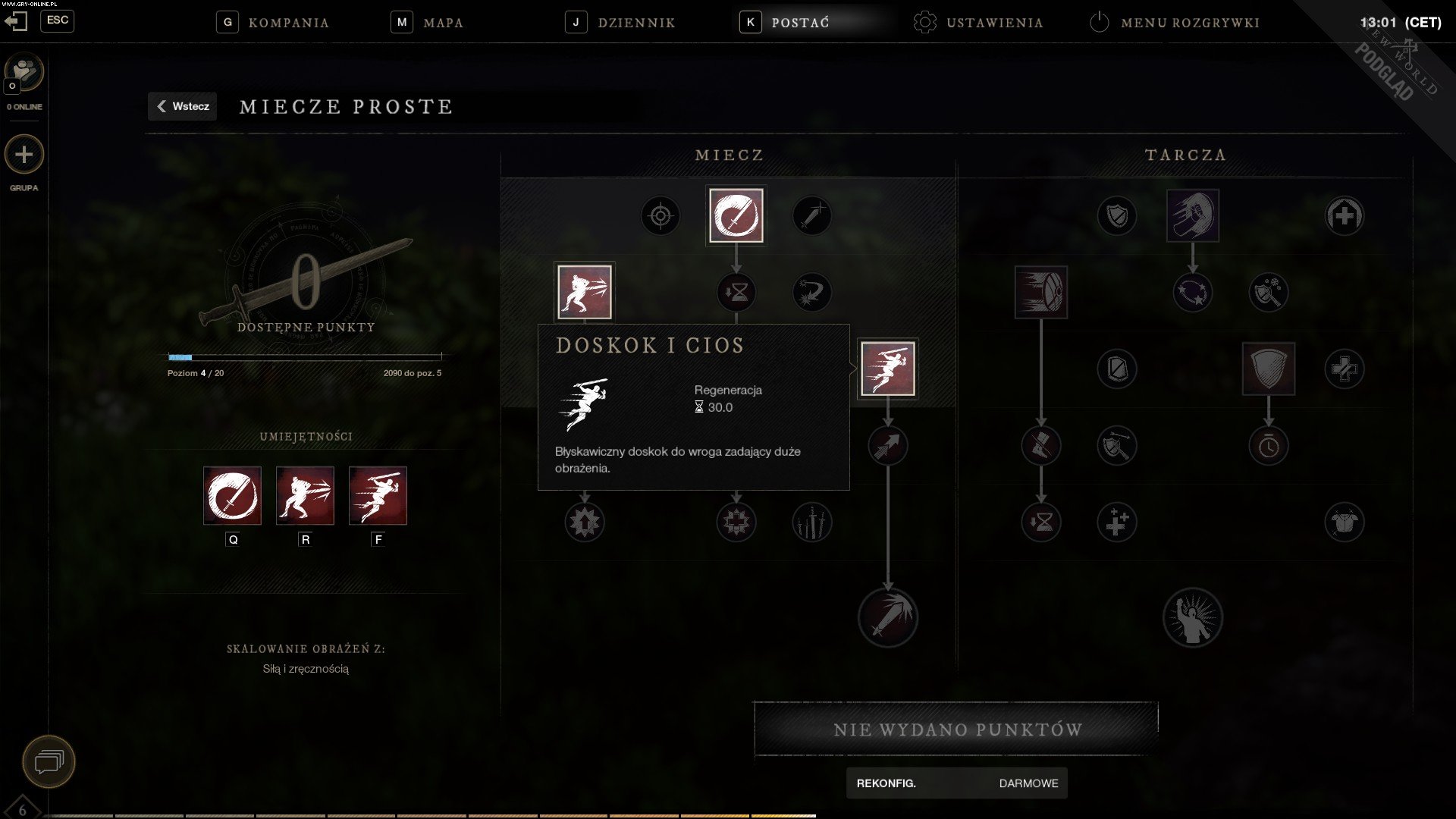Click the Tarcza ultimate figure node
Viewport: 1456px width, 819px height.
click(1193, 617)
